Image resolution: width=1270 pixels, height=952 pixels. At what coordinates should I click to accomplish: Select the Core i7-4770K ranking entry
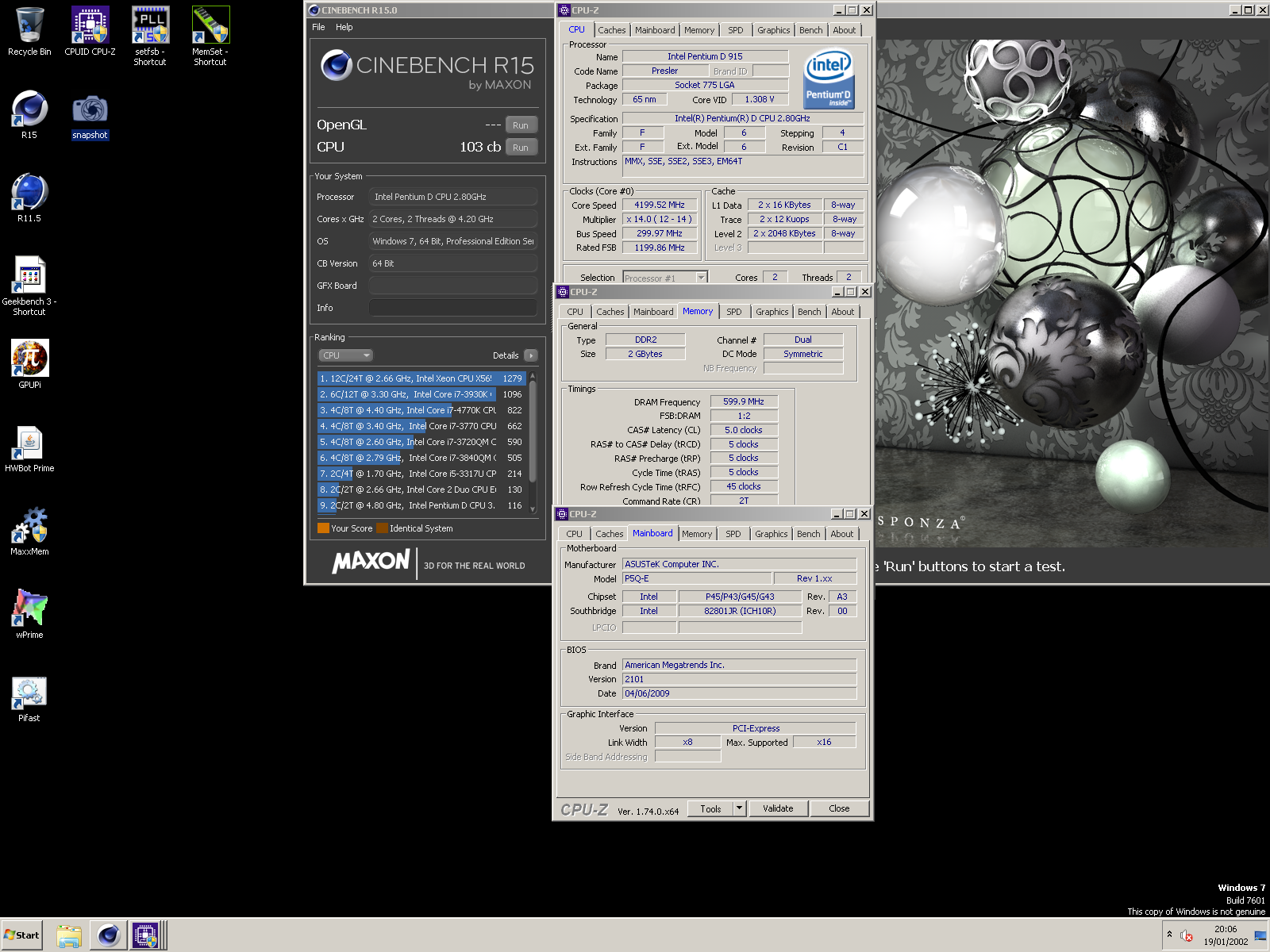[x=421, y=410]
